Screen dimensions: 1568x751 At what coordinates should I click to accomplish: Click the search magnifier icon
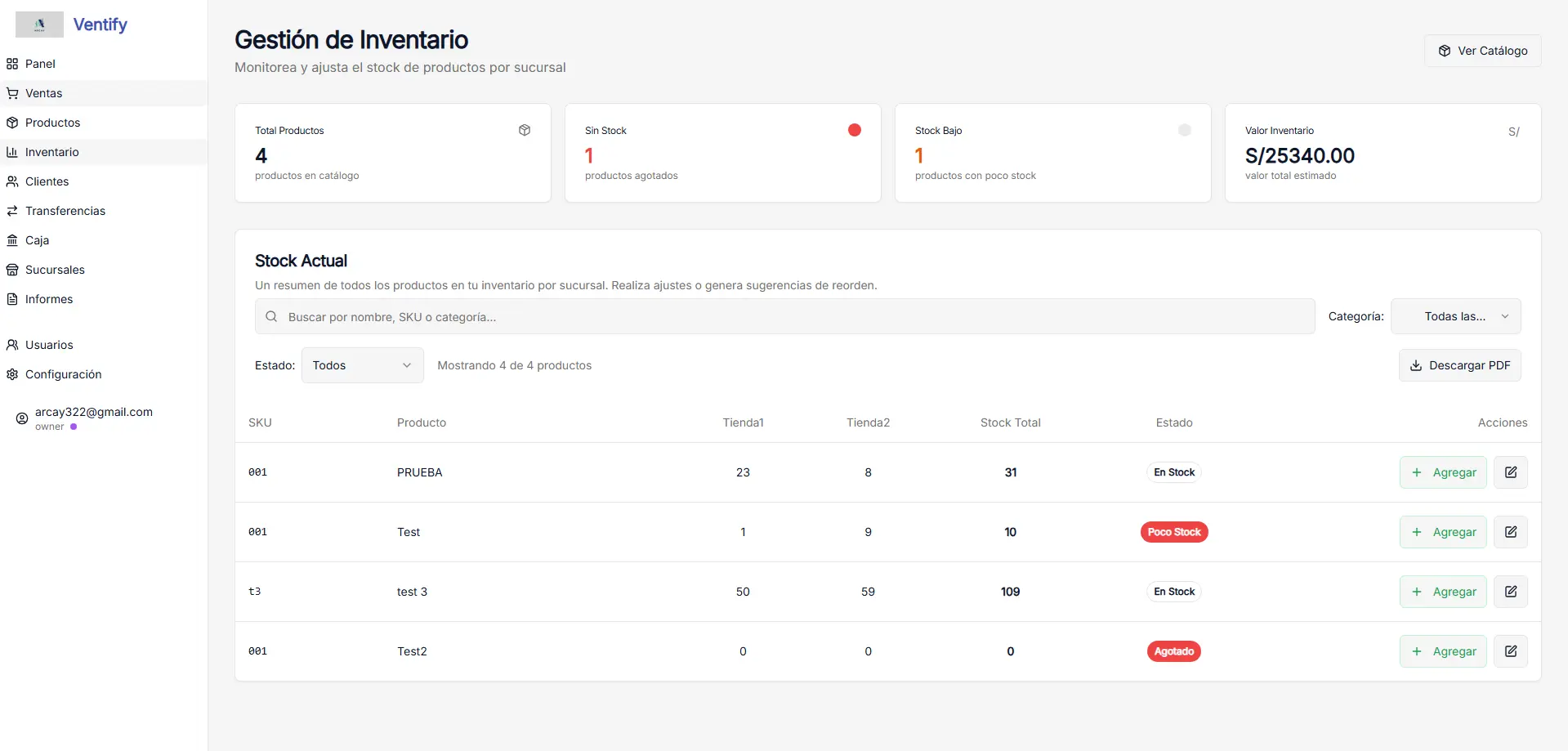pyautogui.click(x=271, y=316)
